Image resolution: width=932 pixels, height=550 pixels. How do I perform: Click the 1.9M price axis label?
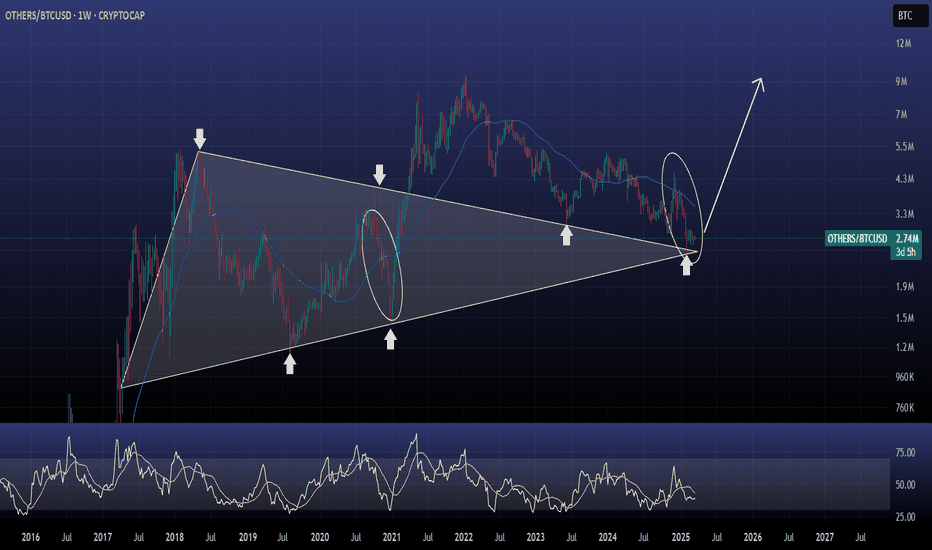[x=905, y=287]
